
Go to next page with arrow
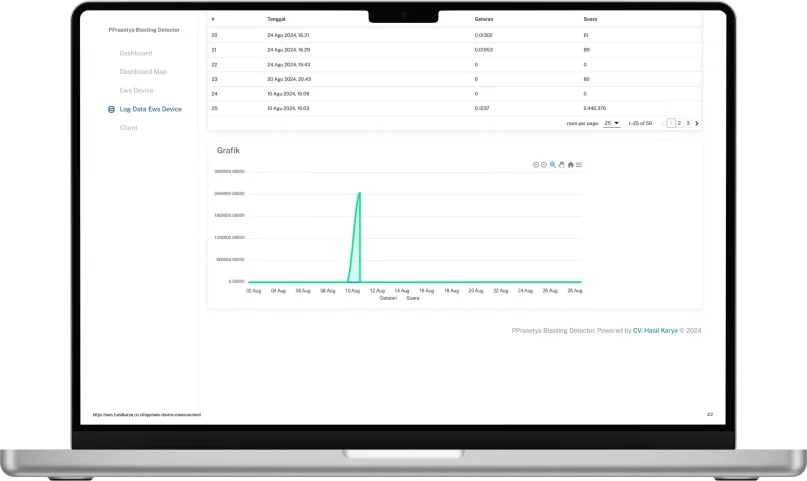697,123
